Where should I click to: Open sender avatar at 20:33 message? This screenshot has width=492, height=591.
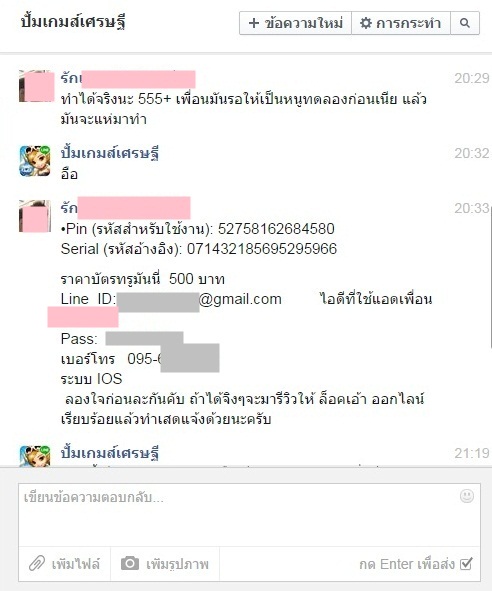coord(35,216)
